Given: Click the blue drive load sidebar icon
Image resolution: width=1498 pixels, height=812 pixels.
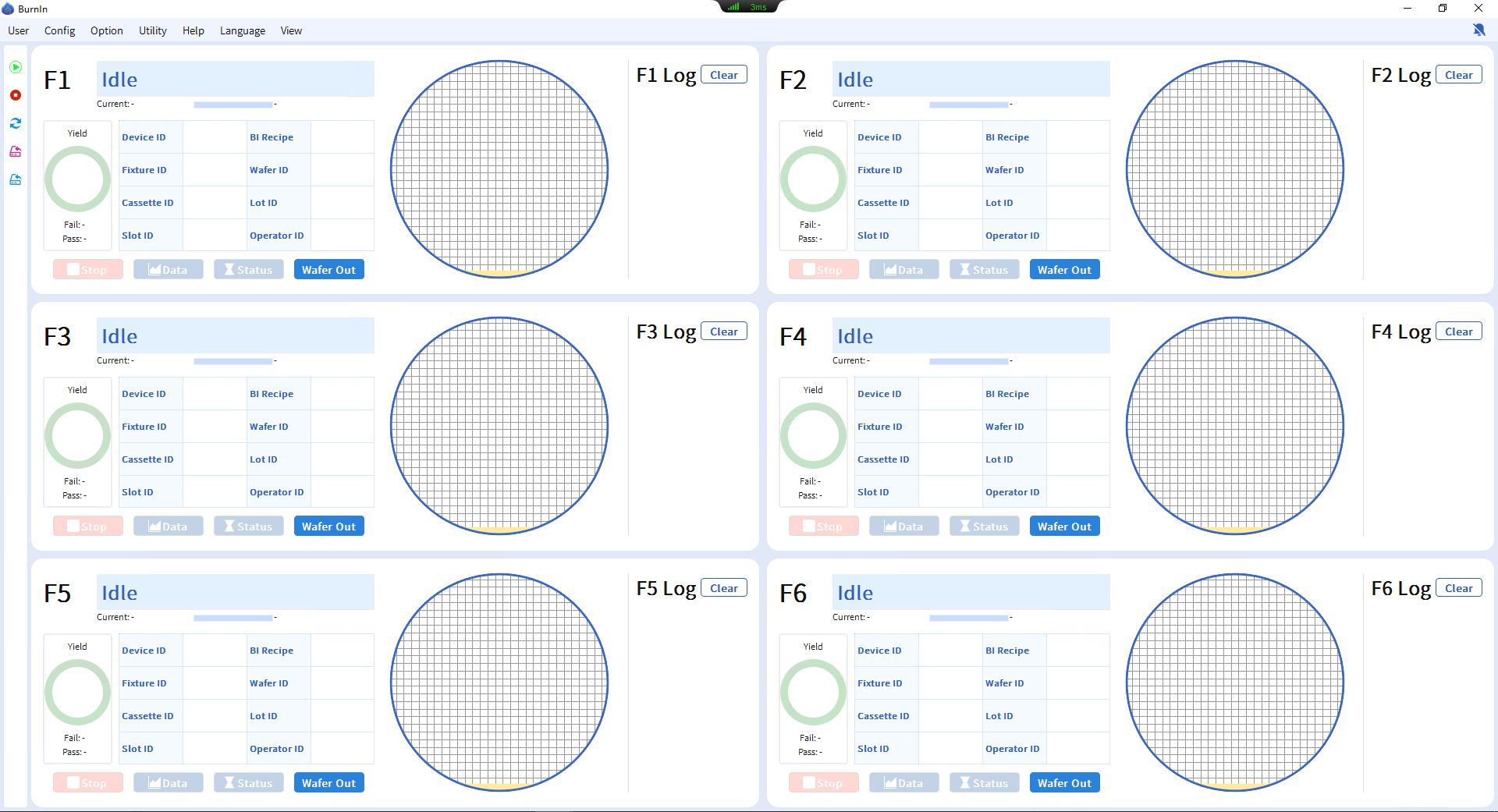Looking at the screenshot, I should tap(16, 179).
